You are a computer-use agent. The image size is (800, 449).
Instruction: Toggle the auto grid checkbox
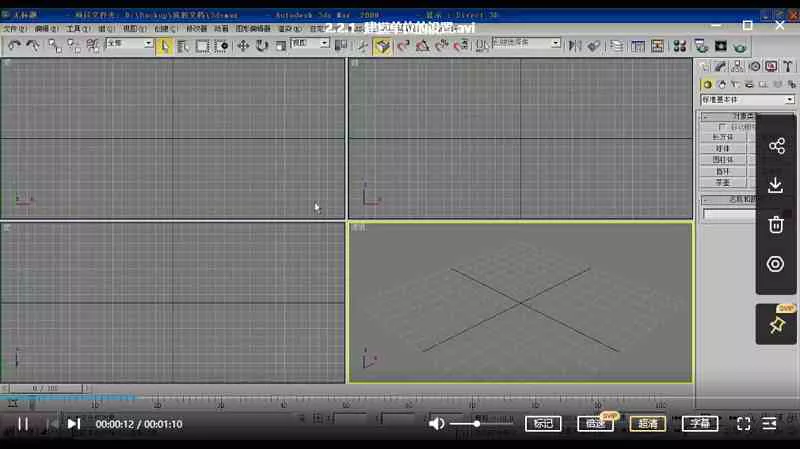tap(722, 127)
